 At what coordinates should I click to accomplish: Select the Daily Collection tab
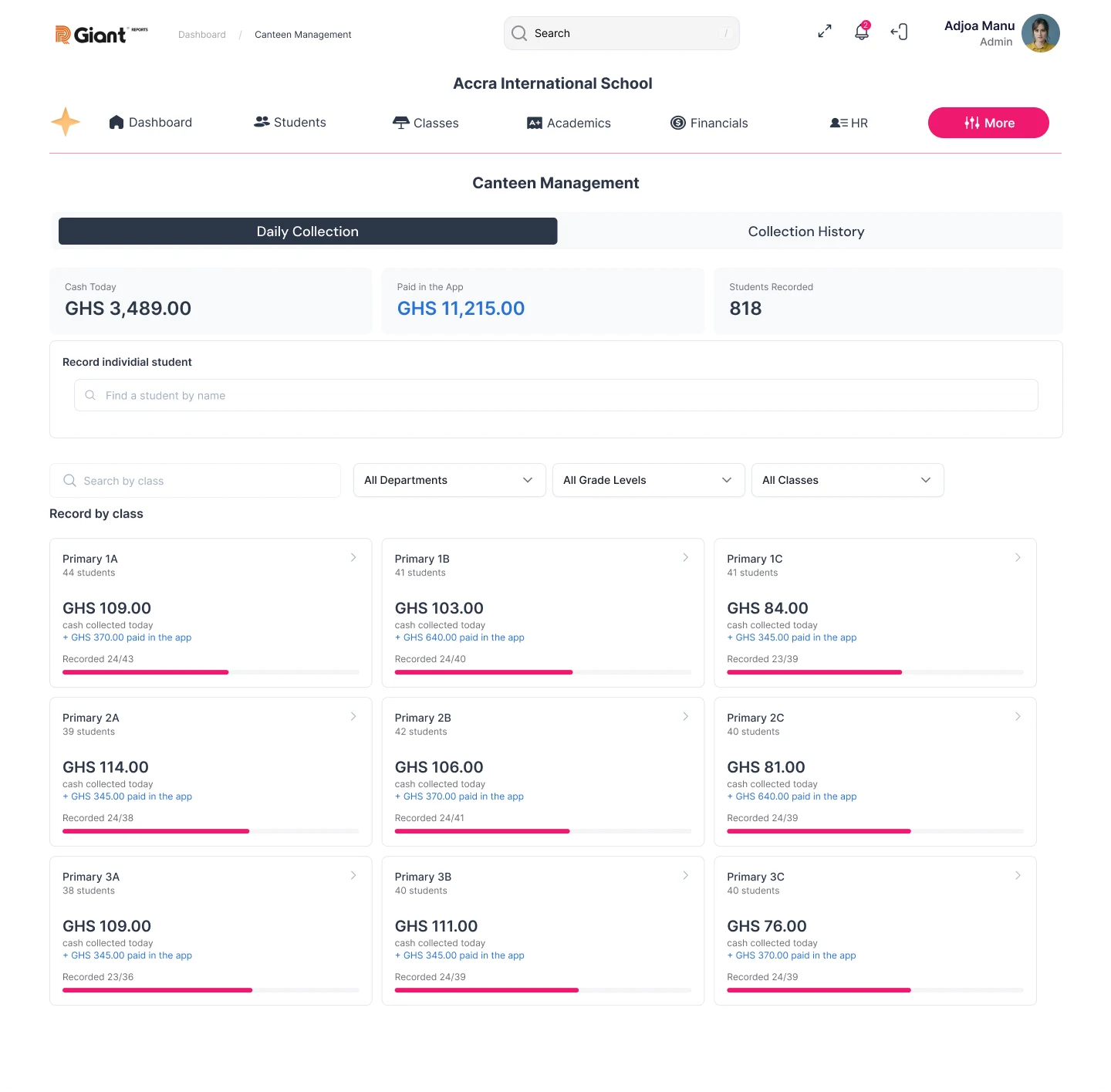pos(308,232)
